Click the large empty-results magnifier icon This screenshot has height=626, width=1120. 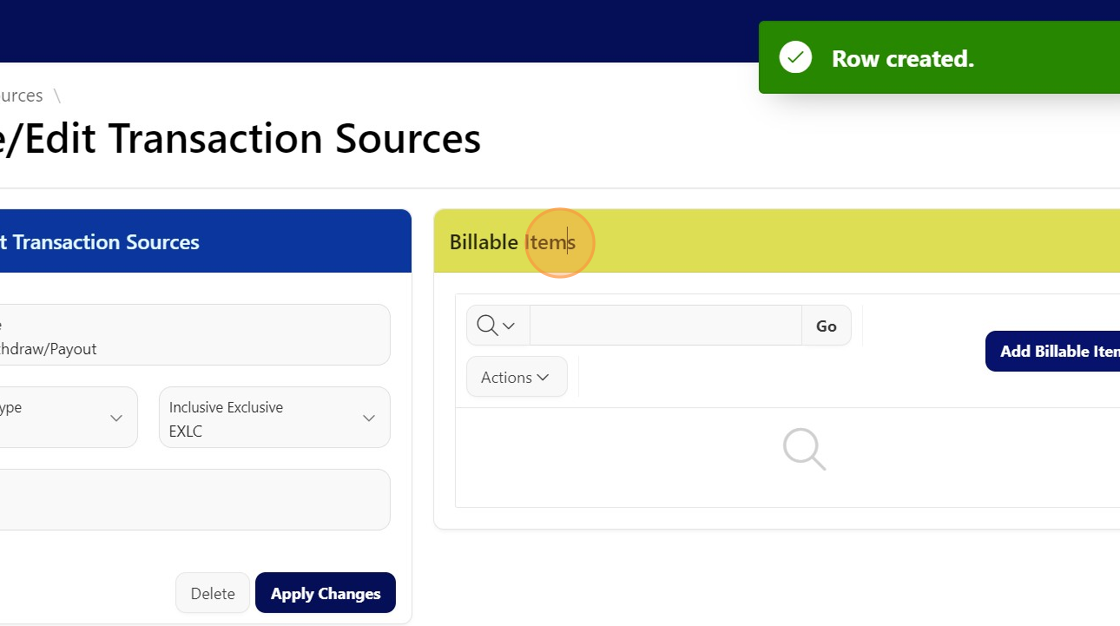pyautogui.click(x=804, y=449)
